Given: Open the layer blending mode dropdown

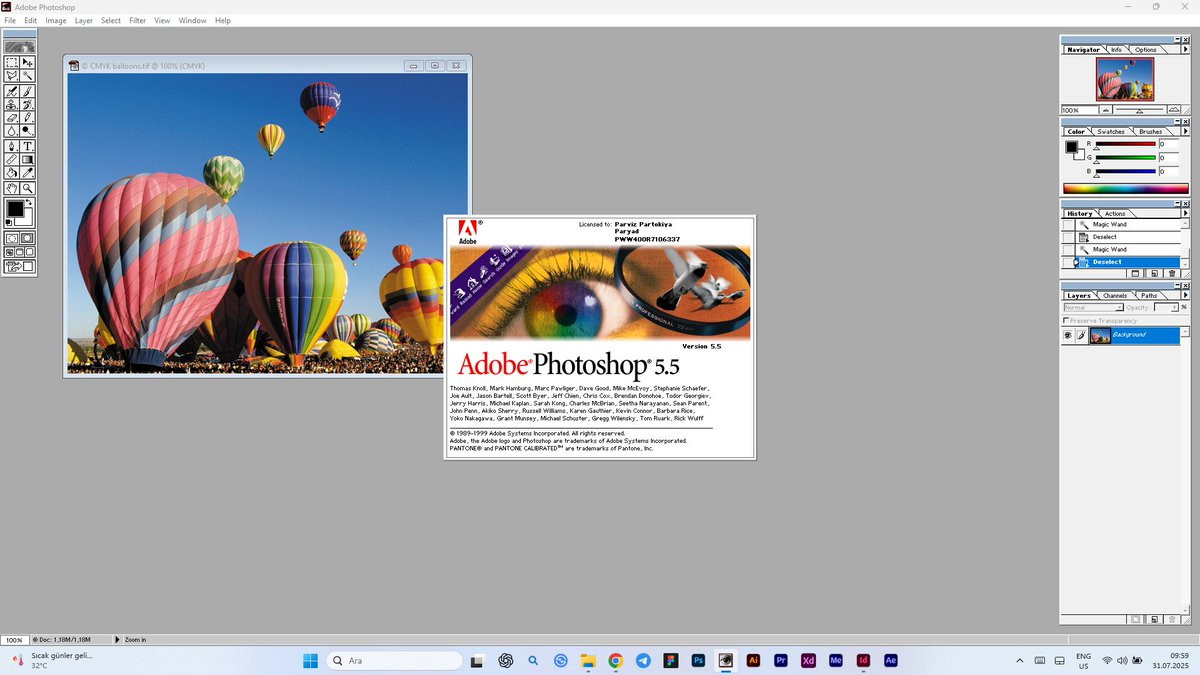Looking at the screenshot, I should point(1094,307).
